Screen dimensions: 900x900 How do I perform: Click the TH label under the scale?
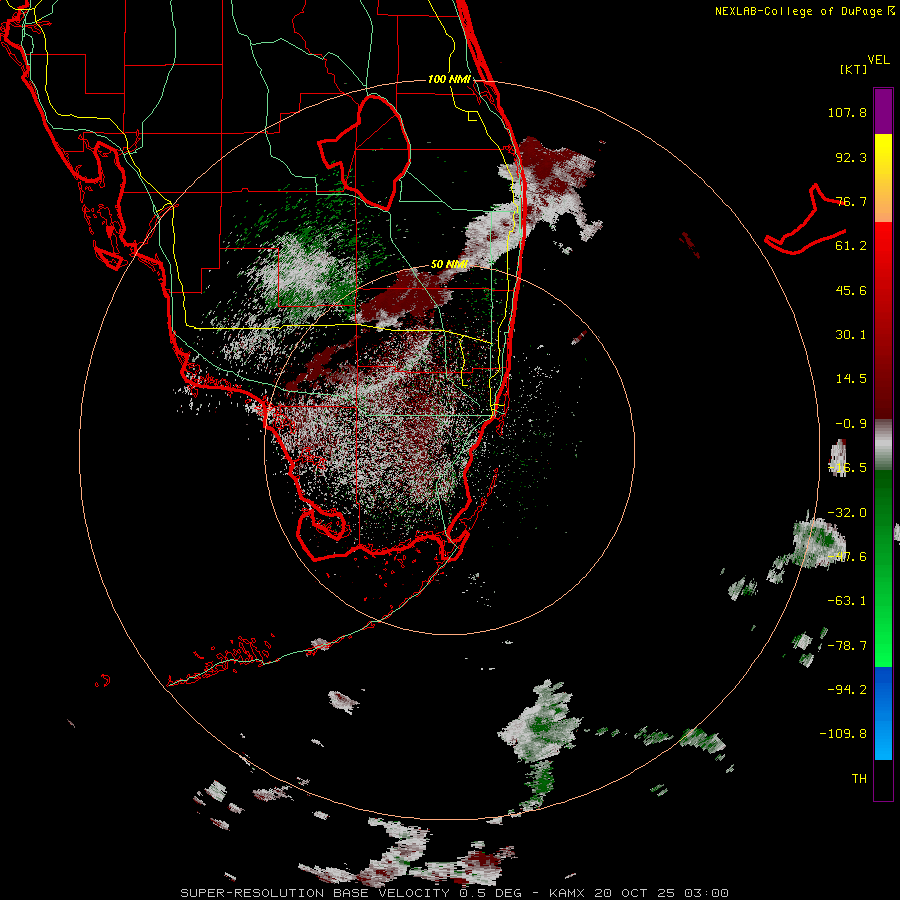click(859, 779)
